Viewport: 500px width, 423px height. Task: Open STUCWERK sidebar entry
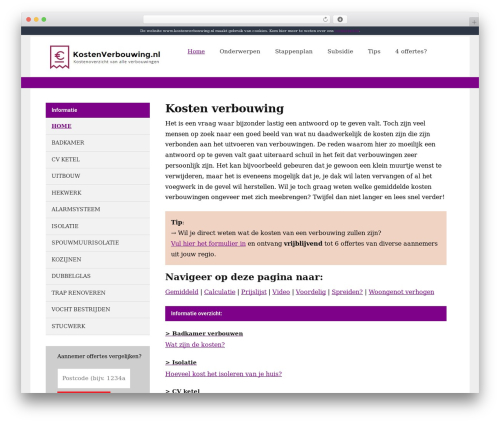pos(98,326)
